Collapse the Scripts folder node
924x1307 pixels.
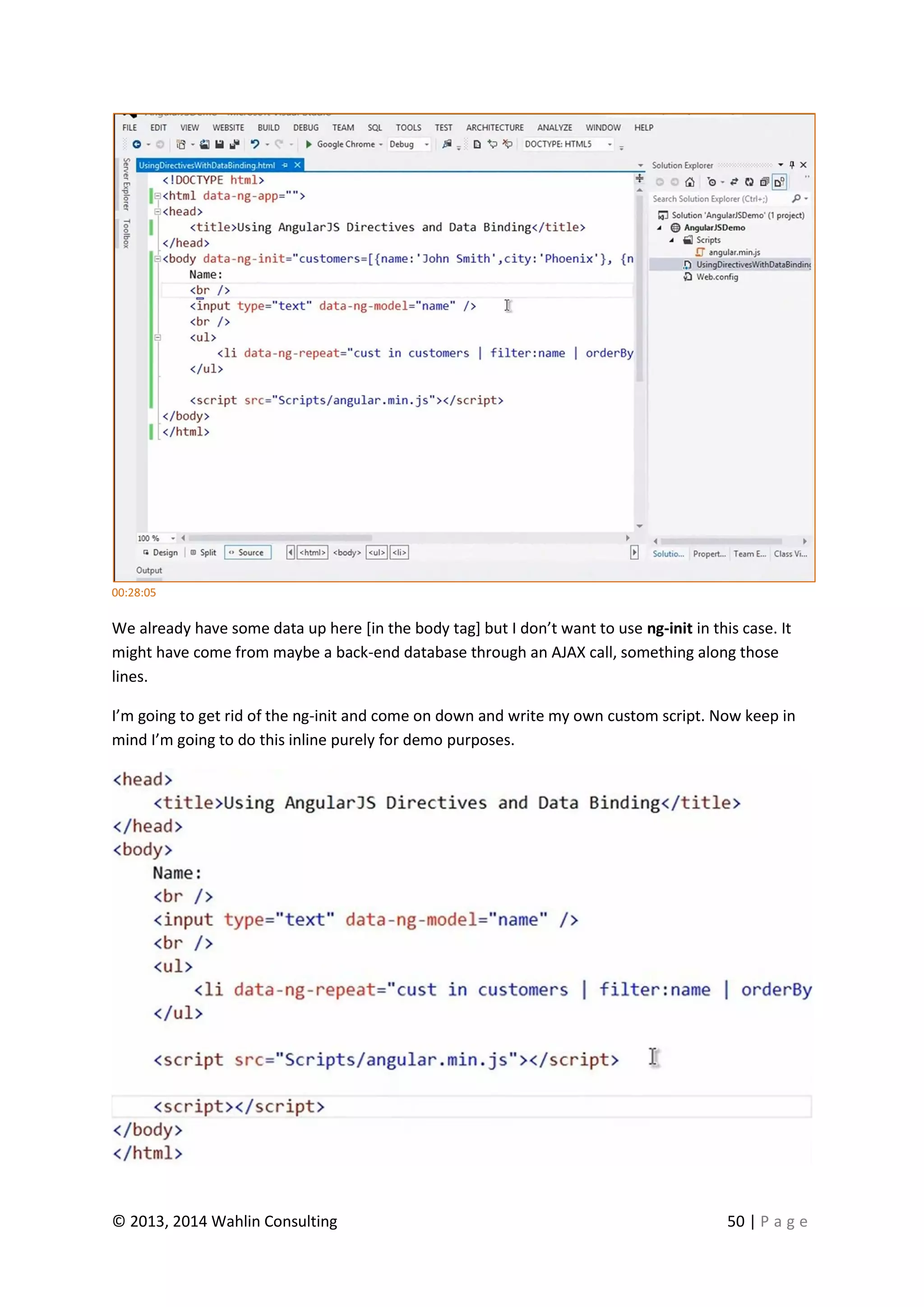(x=671, y=240)
